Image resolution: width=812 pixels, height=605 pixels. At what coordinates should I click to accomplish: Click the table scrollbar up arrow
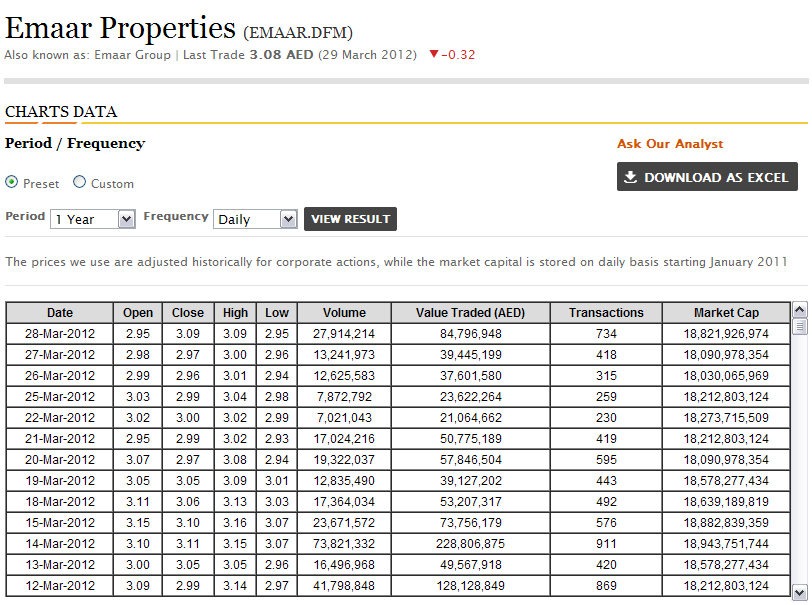[799, 310]
